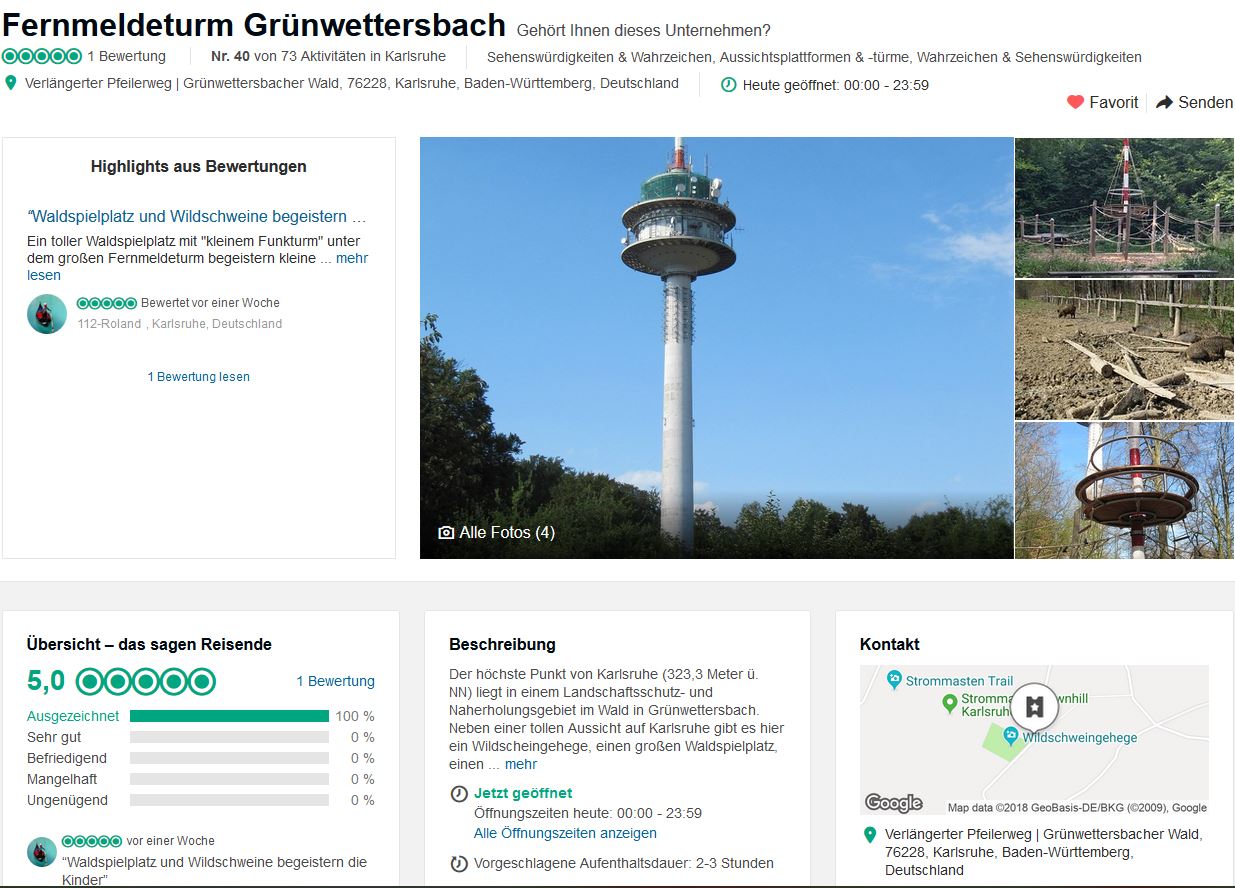This screenshot has width=1235, height=888.
Task: Filter reviews by Ausgezeichnet rating
Action: click(73, 716)
